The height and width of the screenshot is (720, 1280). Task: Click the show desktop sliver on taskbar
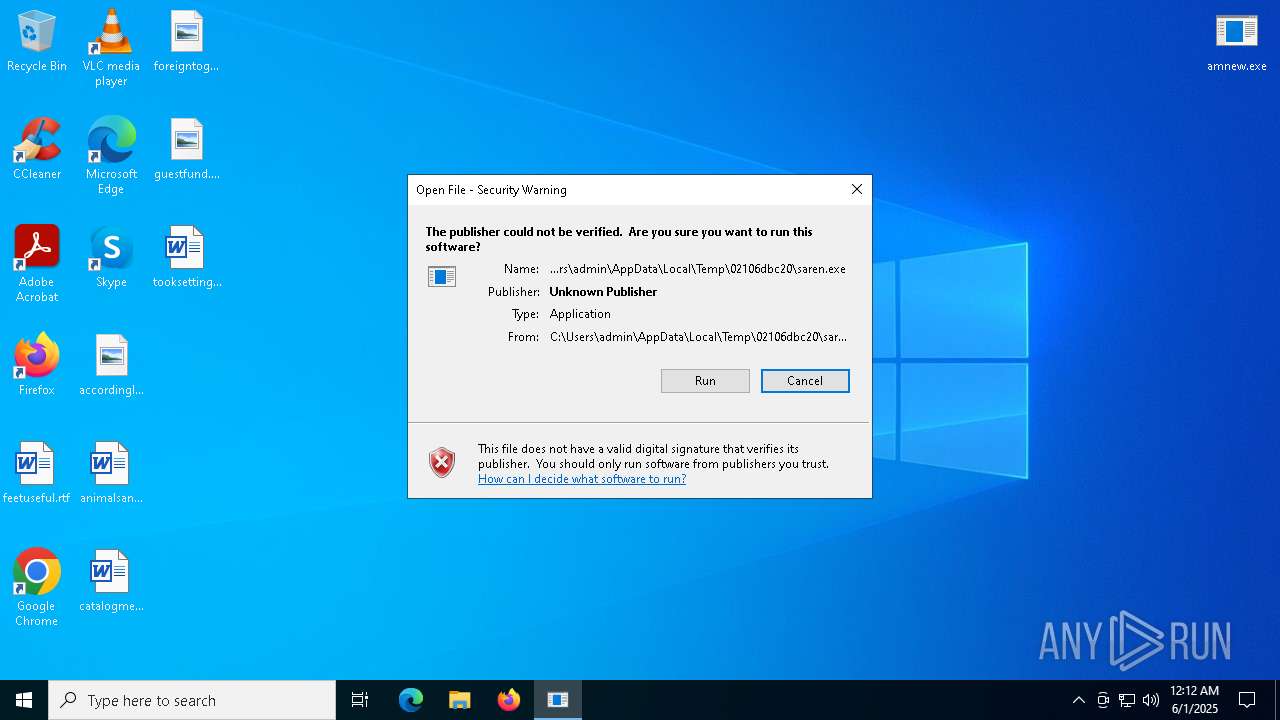pyautogui.click(x=1277, y=700)
